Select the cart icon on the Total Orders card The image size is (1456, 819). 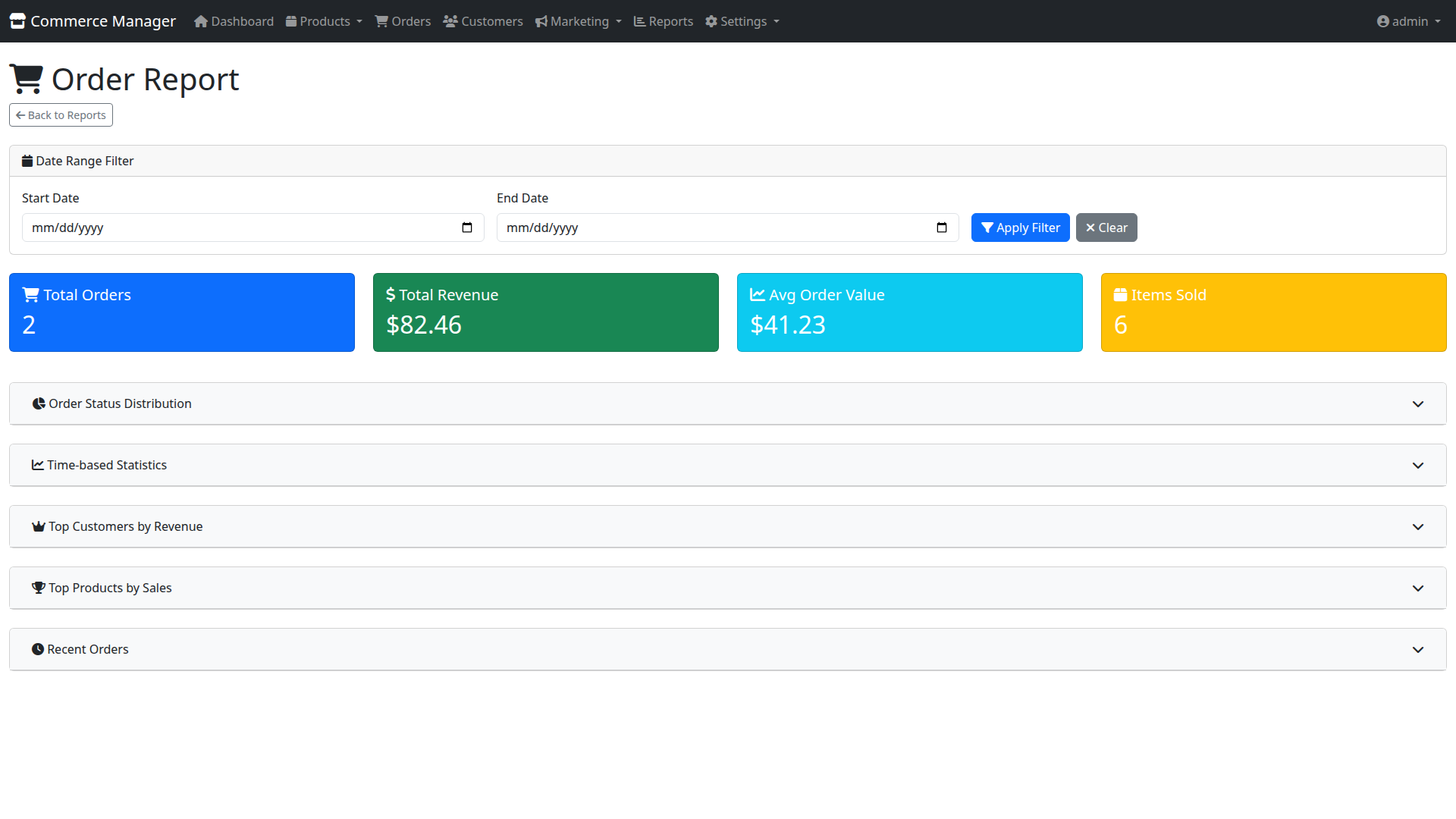[x=30, y=293]
